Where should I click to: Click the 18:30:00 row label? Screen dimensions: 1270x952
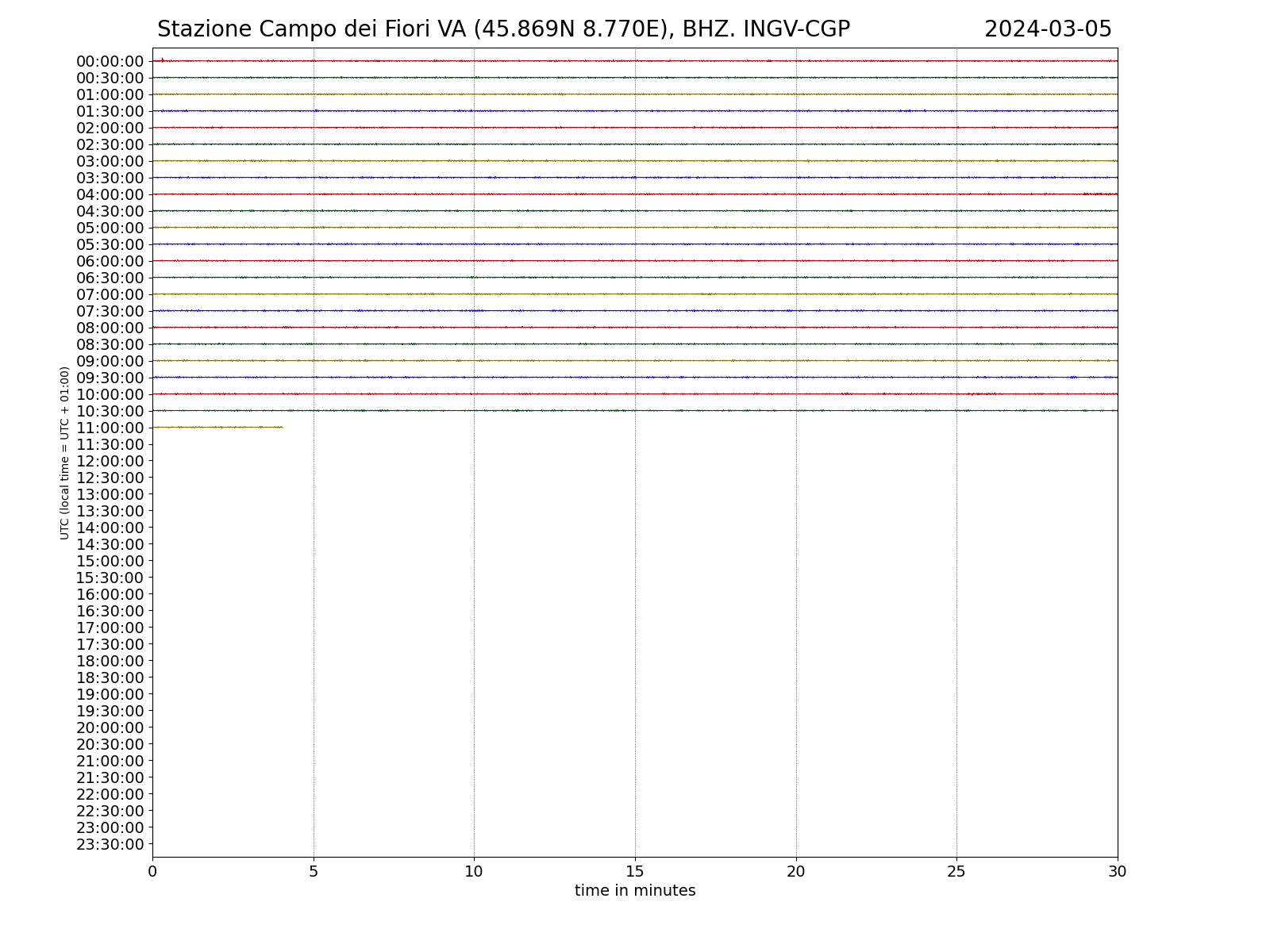[110, 678]
